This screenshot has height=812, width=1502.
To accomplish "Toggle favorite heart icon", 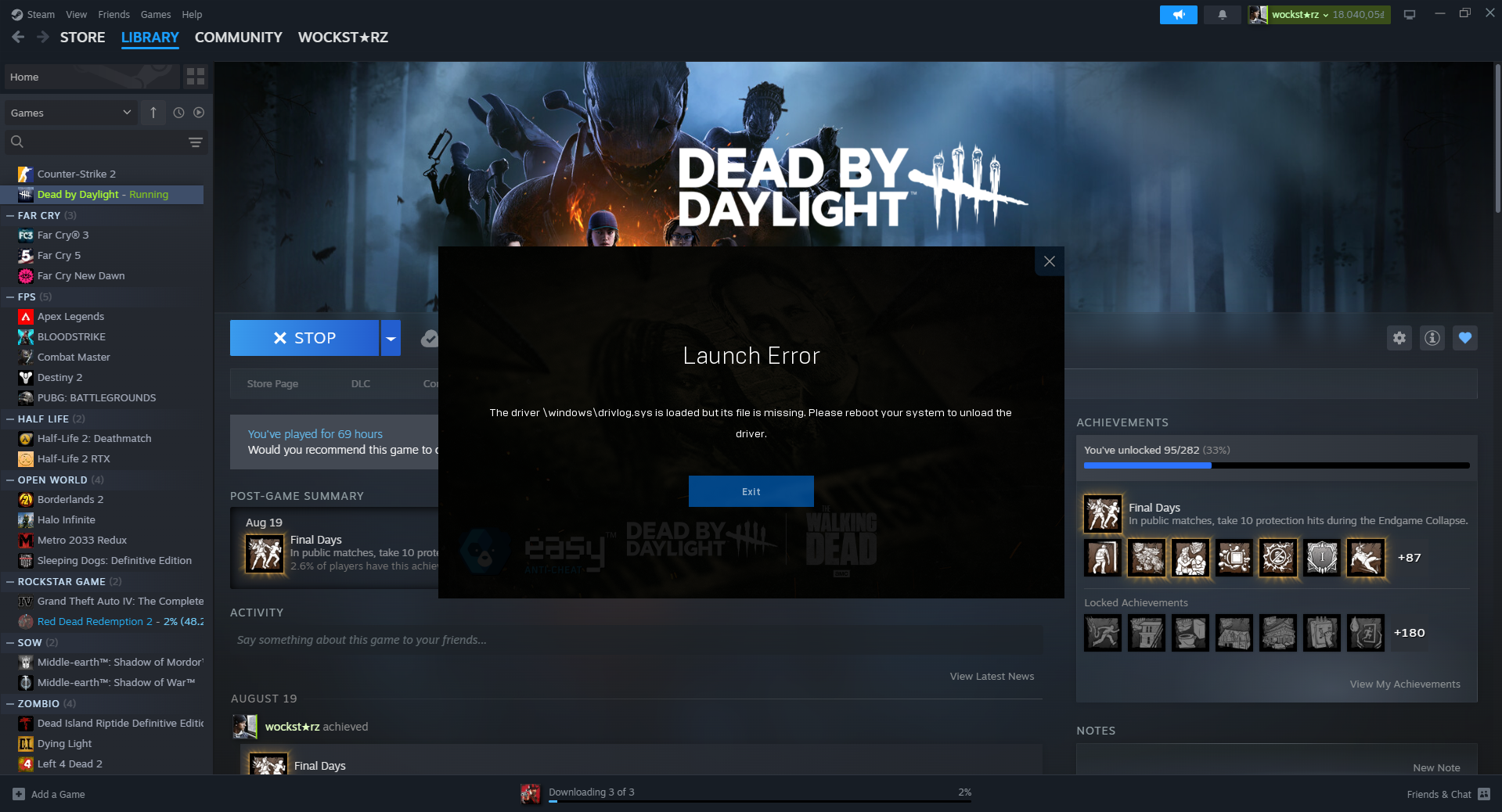I will (x=1465, y=338).
